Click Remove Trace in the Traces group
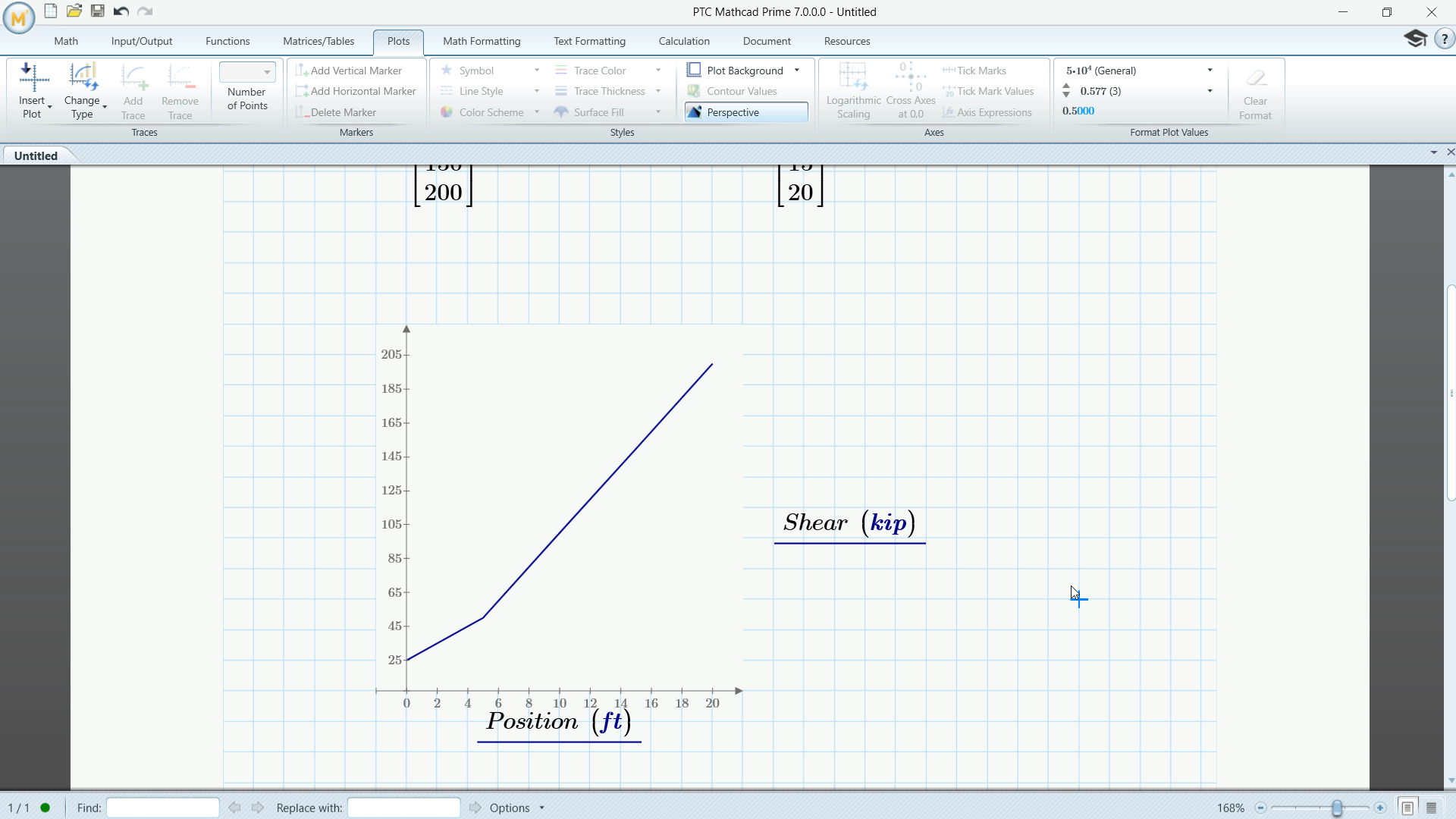This screenshot has width=1456, height=819. pyautogui.click(x=180, y=93)
